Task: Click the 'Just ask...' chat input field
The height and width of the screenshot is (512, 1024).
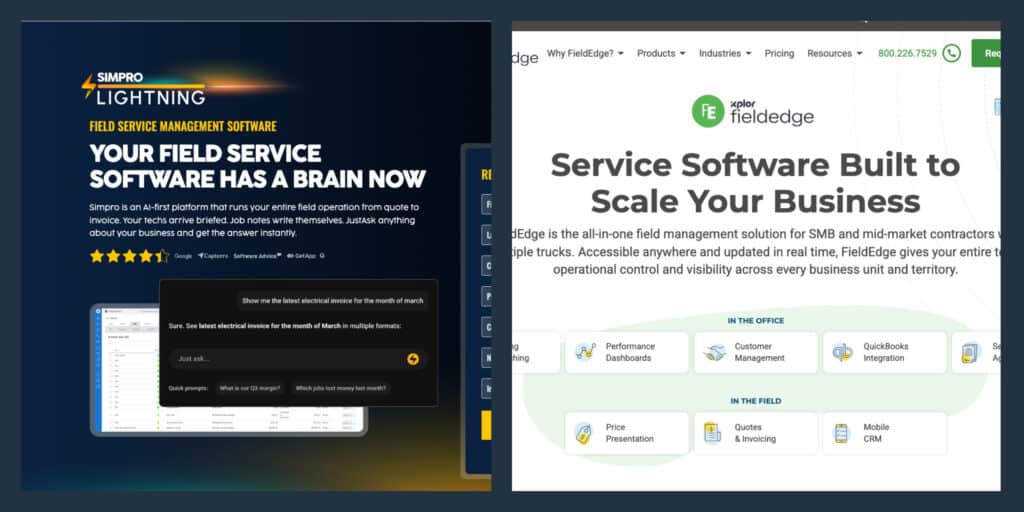Action: click(x=298, y=359)
